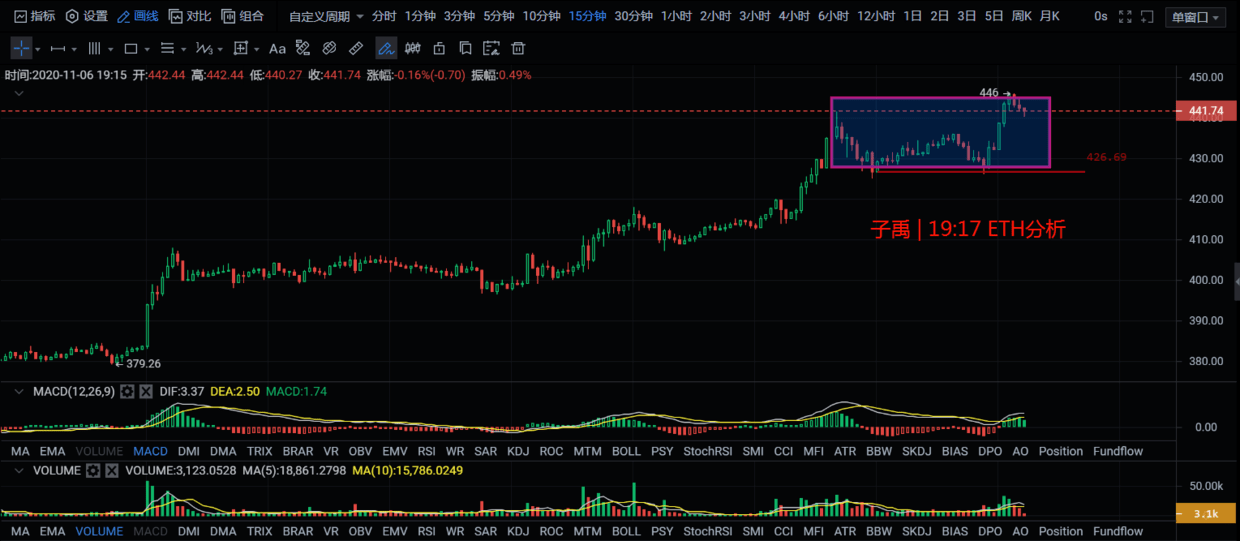Click the 对比 compare button
Viewport: 1240px width, 541px height.
point(190,17)
